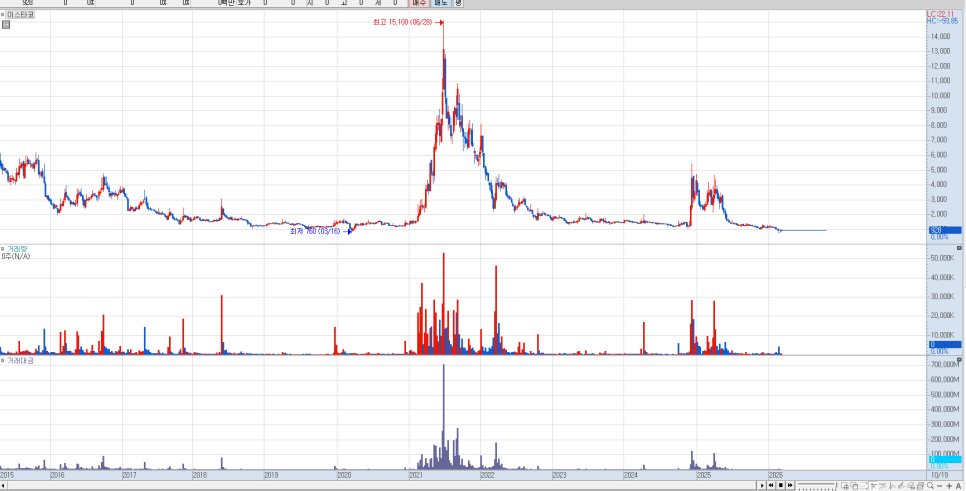The width and height of the screenshot is (966, 491).
Task: Click the cyan value tag on 거래대금 axis
Action: point(944,459)
